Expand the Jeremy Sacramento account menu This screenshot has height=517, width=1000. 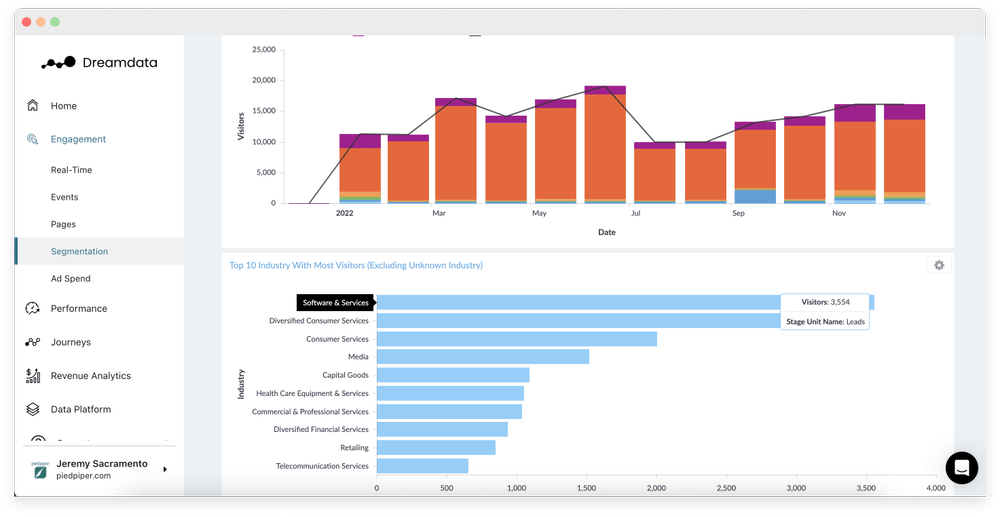[165, 469]
